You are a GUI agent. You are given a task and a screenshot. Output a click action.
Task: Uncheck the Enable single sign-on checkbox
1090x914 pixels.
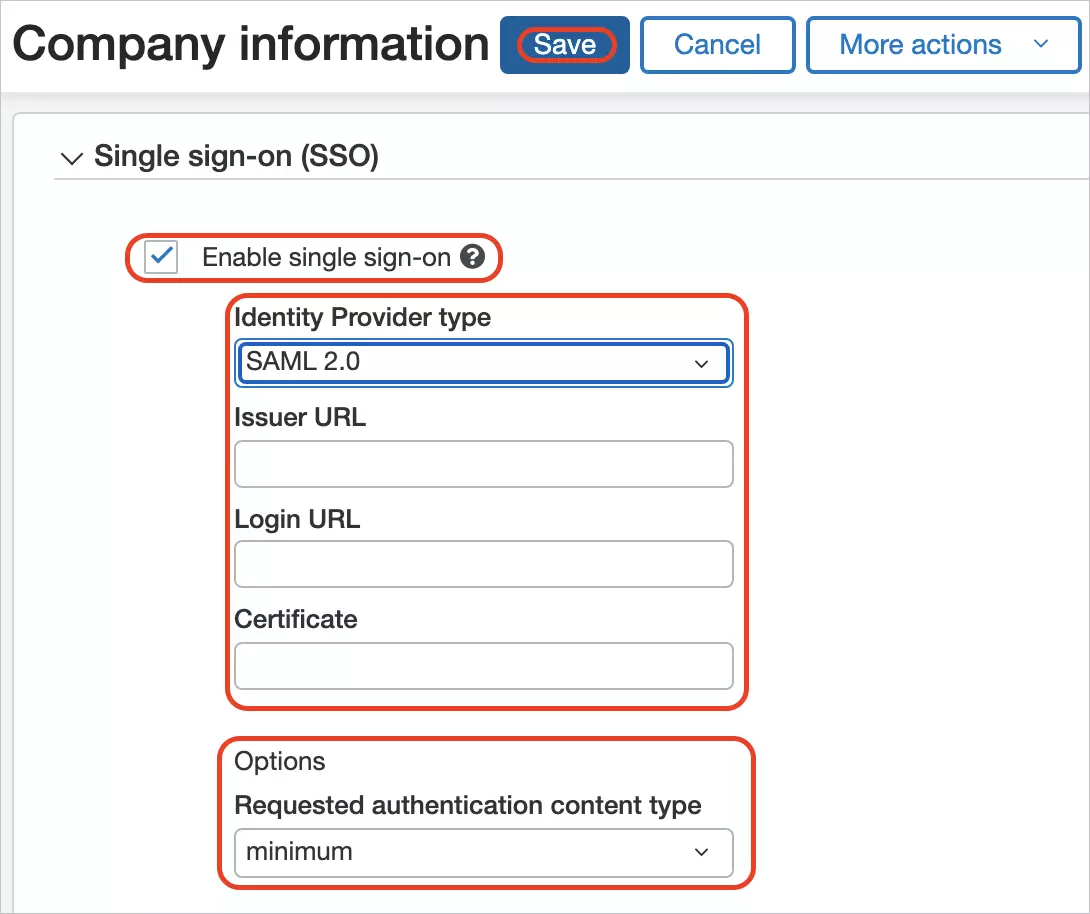click(x=161, y=257)
